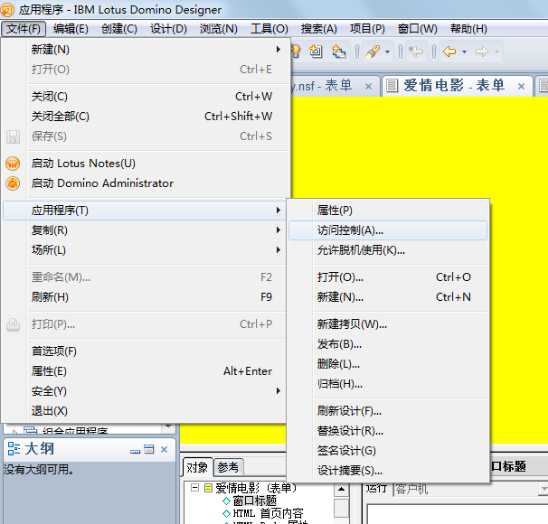Expand the 复制(R) submenu

pos(146,230)
